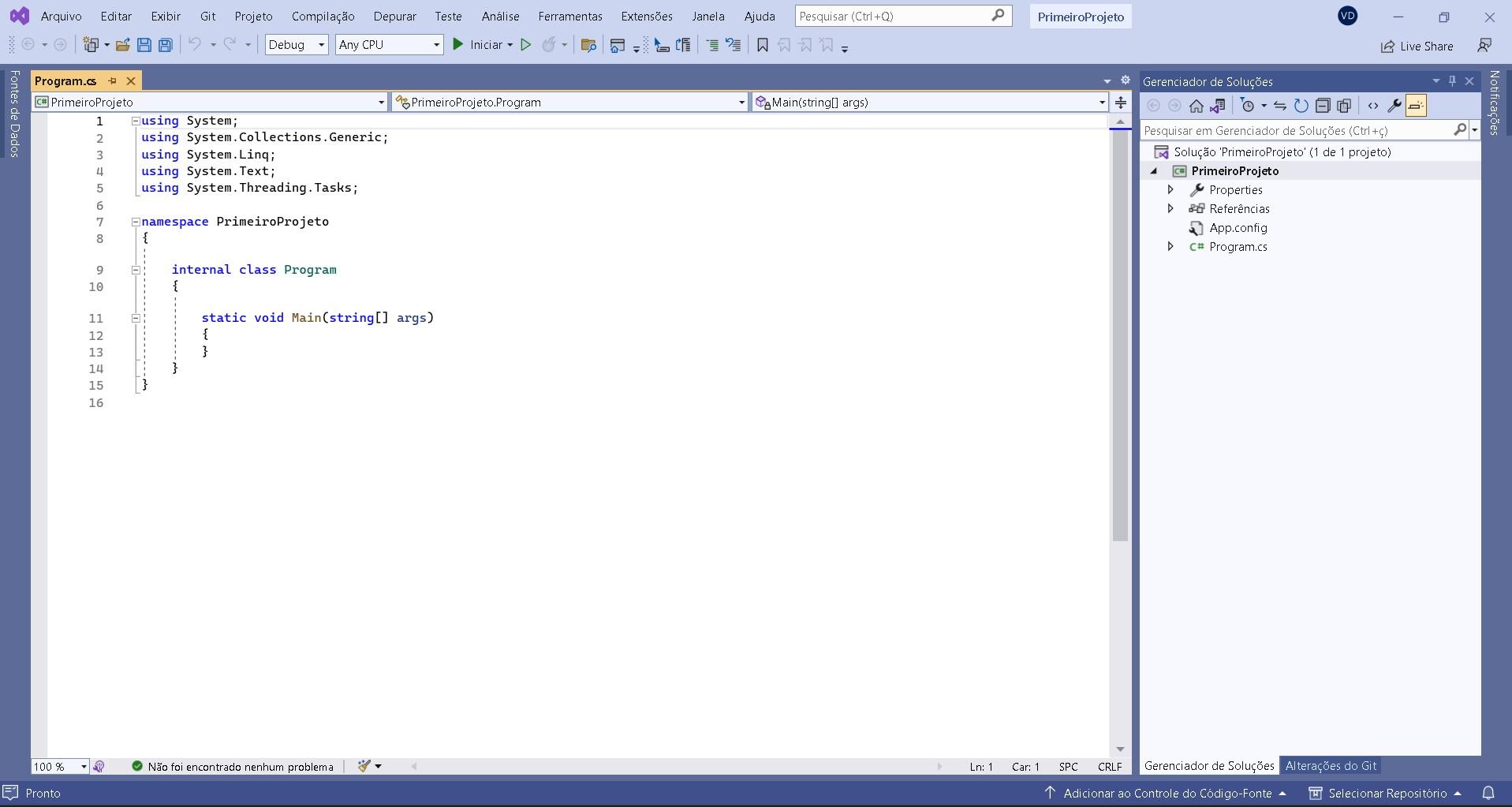This screenshot has height=807, width=1512.
Task: Click the notifications bell in status bar
Action: pos(1488,793)
